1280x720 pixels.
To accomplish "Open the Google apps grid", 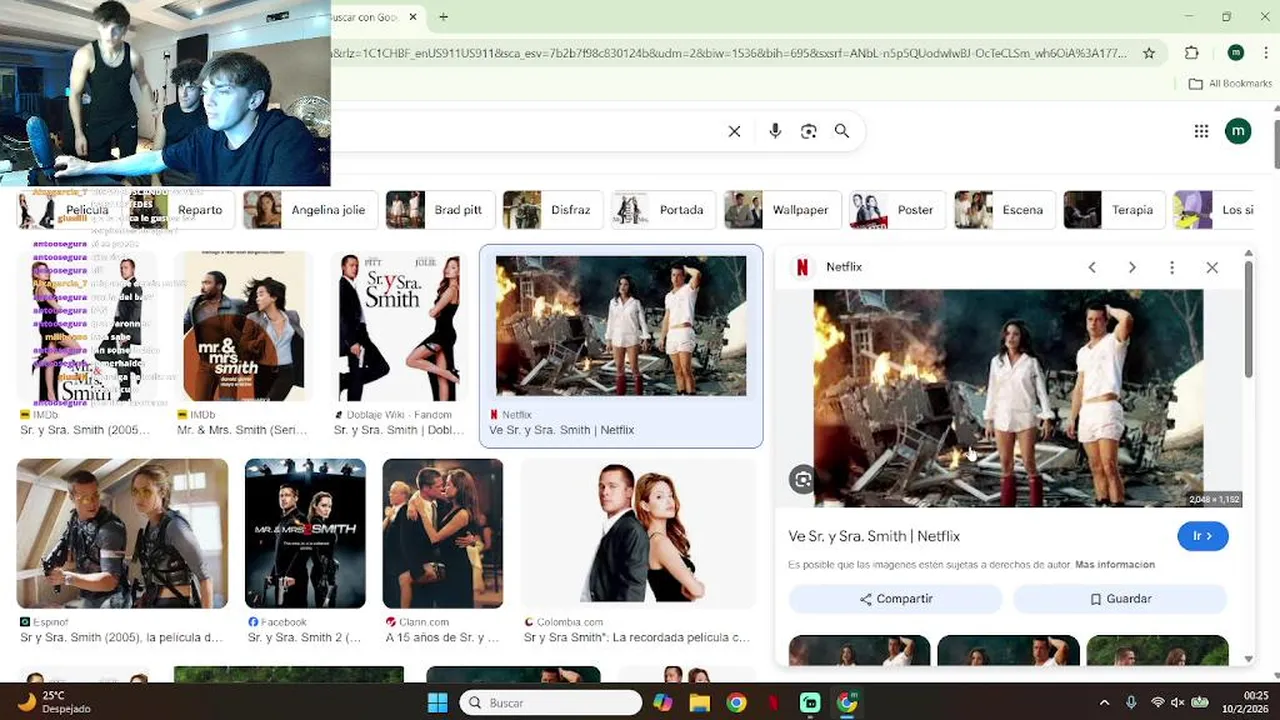I will pos(1201,131).
